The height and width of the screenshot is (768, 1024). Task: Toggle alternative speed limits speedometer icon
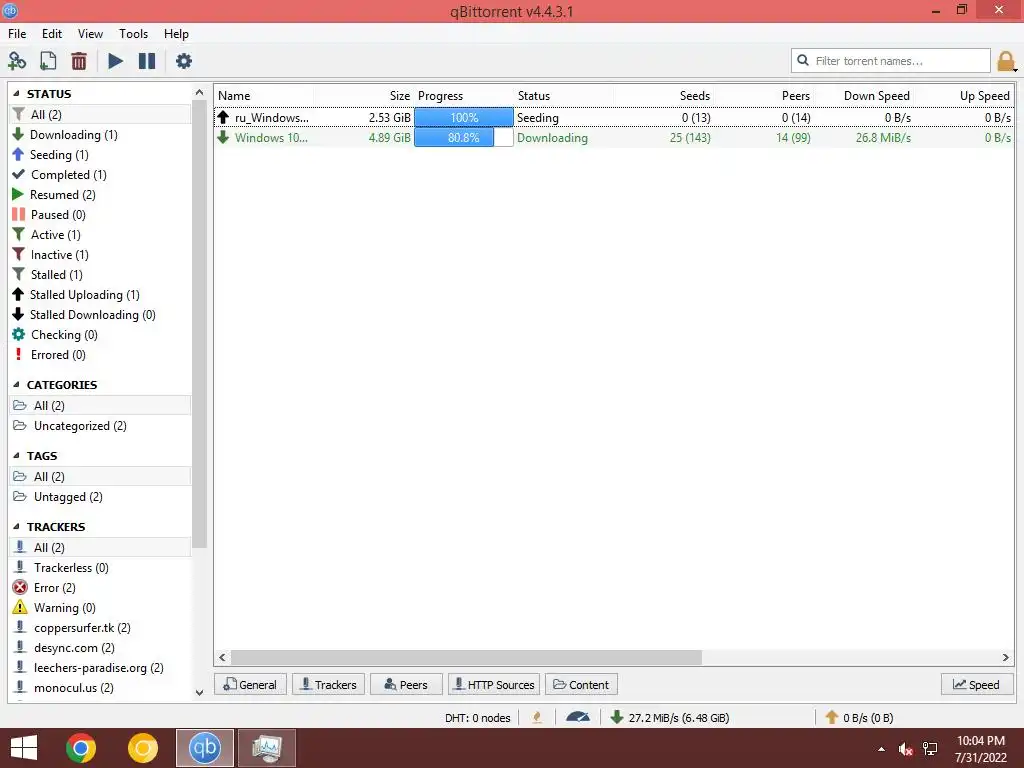click(x=578, y=717)
